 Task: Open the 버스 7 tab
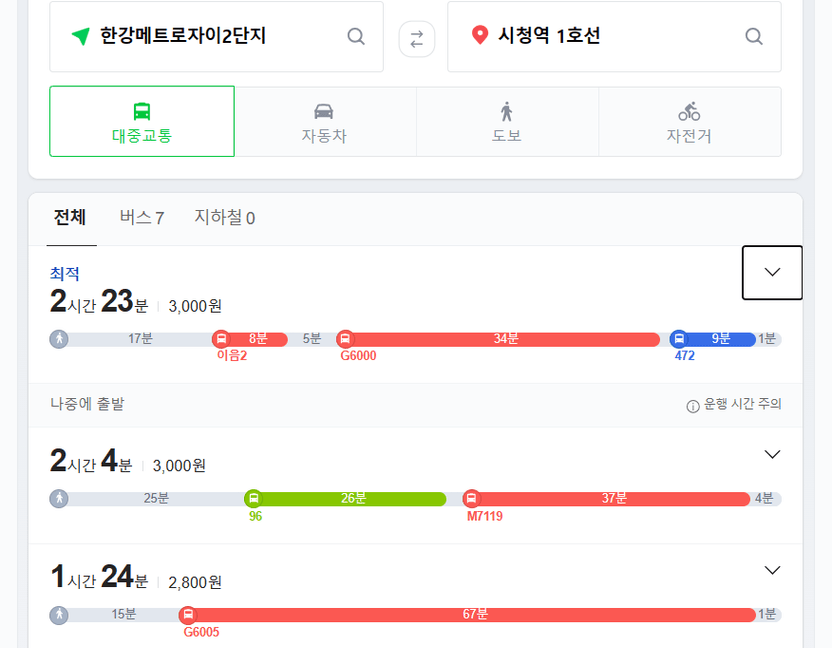point(142,217)
